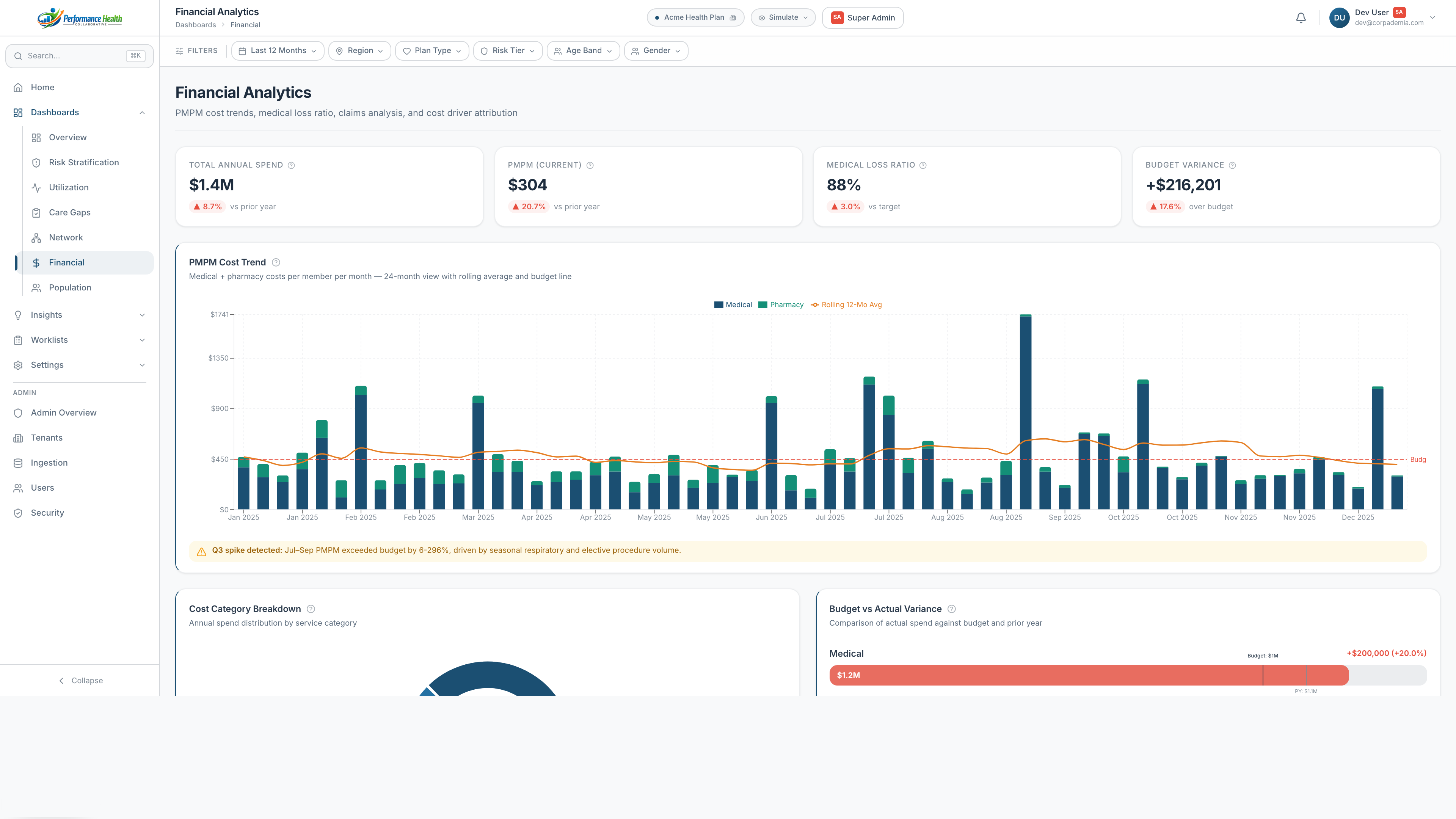The width and height of the screenshot is (1456, 819).
Task: Toggle the Rolling 12-Mo Avg legend entry
Action: pos(846,304)
